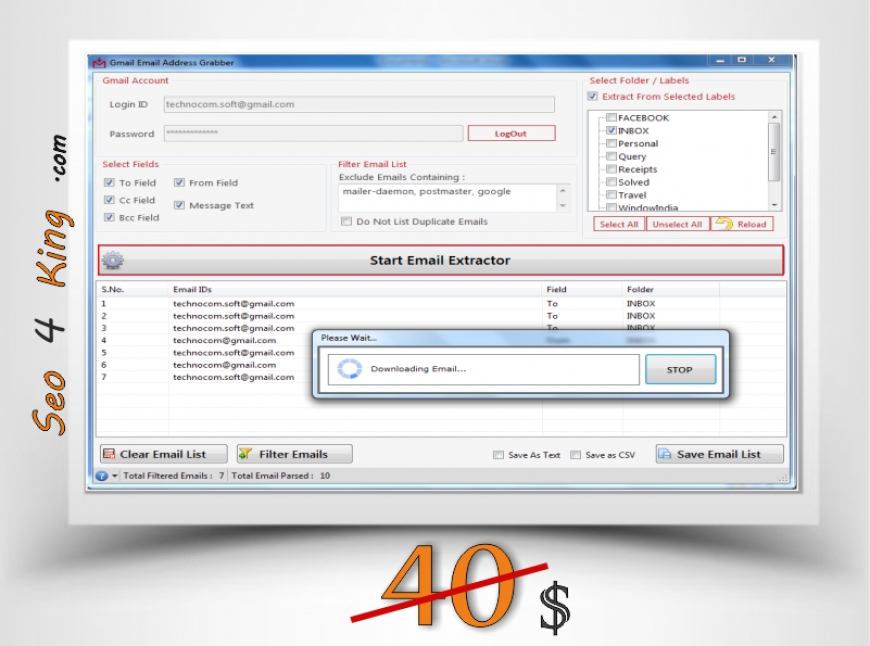
Task: Click the Folder column header
Action: (x=671, y=289)
